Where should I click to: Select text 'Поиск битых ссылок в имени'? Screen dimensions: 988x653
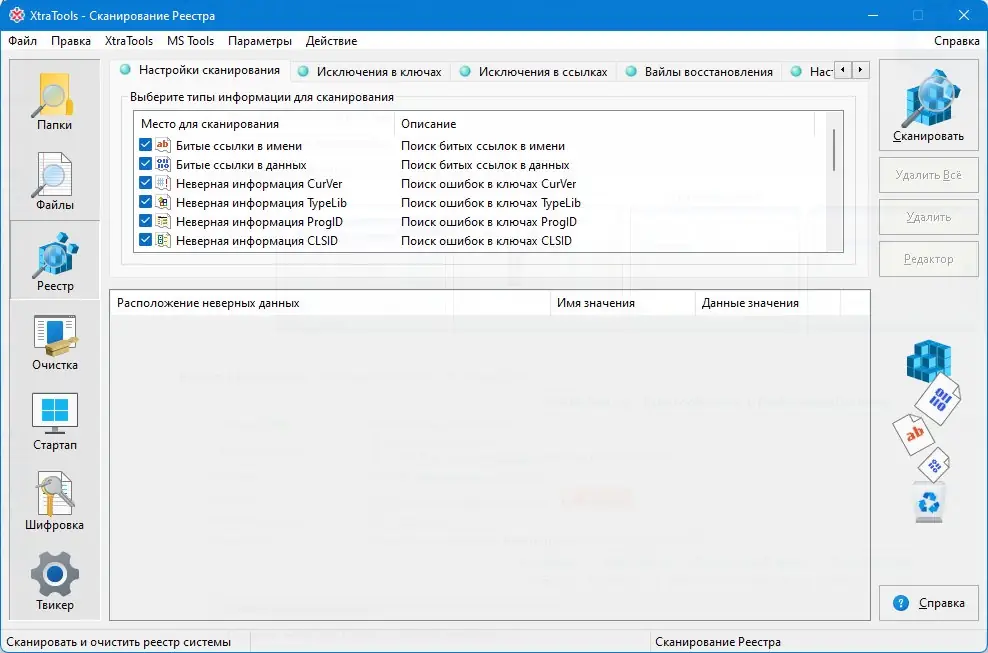click(483, 146)
